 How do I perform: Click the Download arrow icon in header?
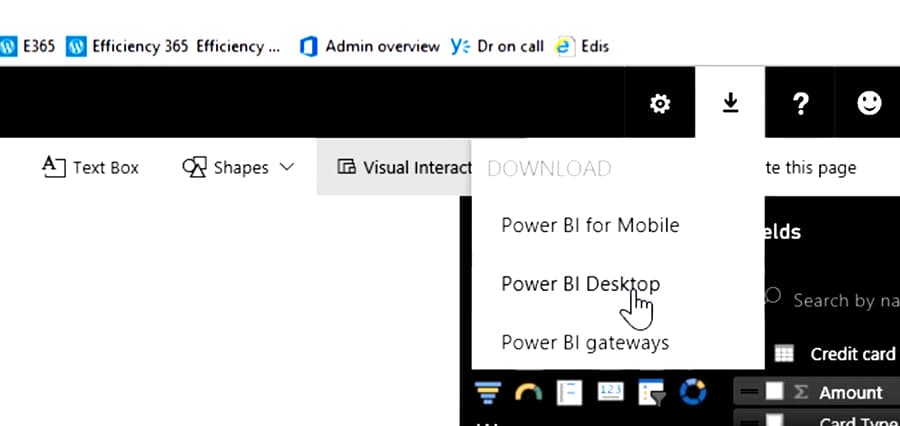pos(730,103)
